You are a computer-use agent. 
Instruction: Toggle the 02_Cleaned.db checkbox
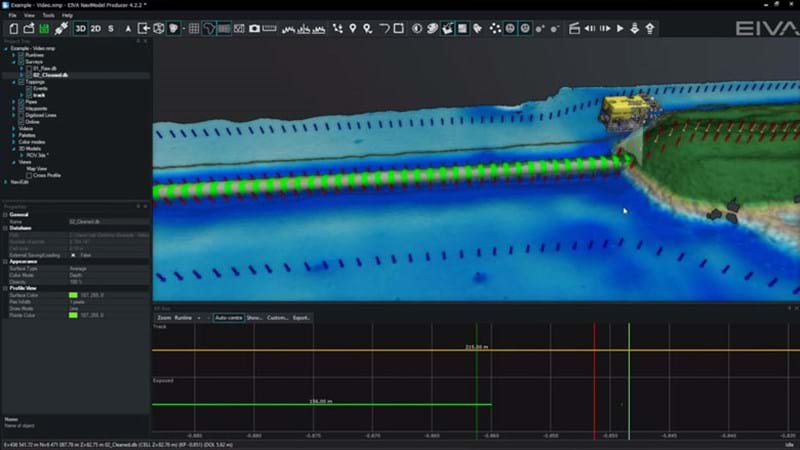(x=29, y=75)
